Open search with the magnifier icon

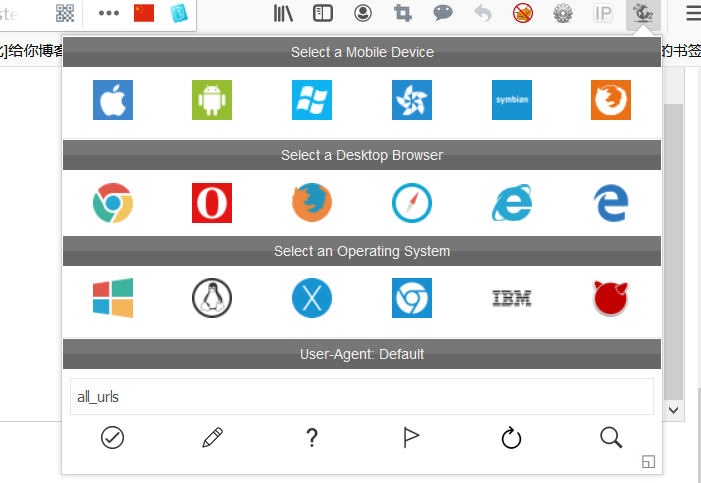[x=611, y=437]
